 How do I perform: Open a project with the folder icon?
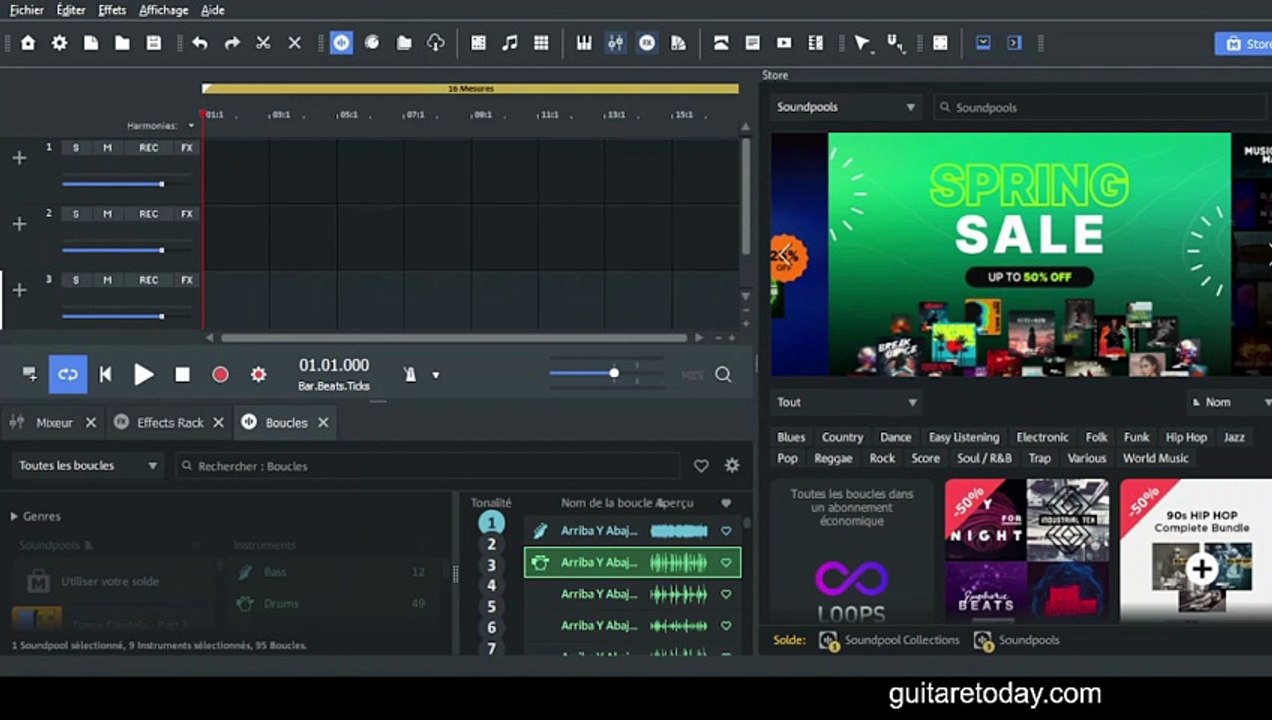click(x=122, y=43)
